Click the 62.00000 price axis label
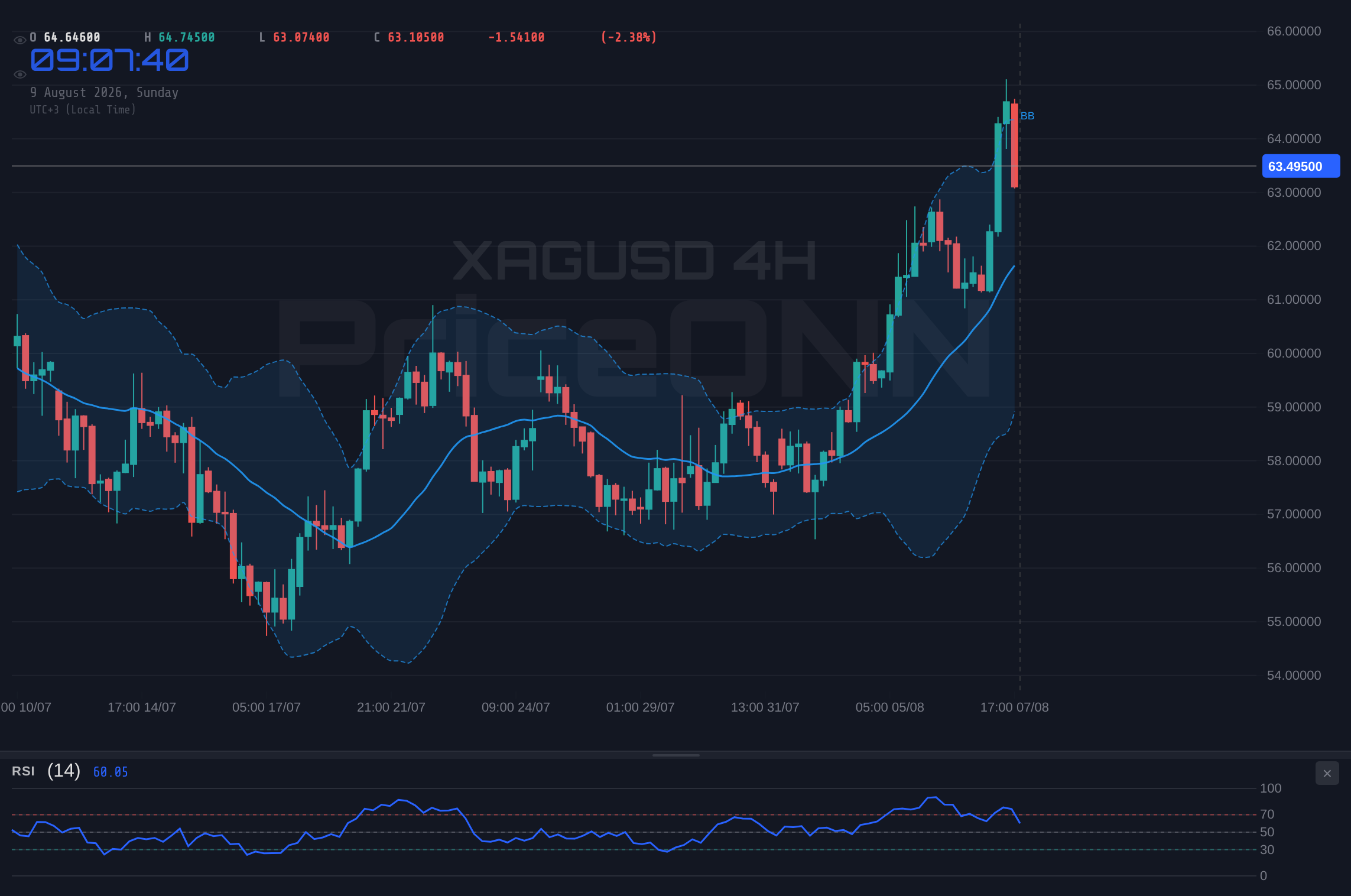The height and width of the screenshot is (896, 1351). (1294, 246)
